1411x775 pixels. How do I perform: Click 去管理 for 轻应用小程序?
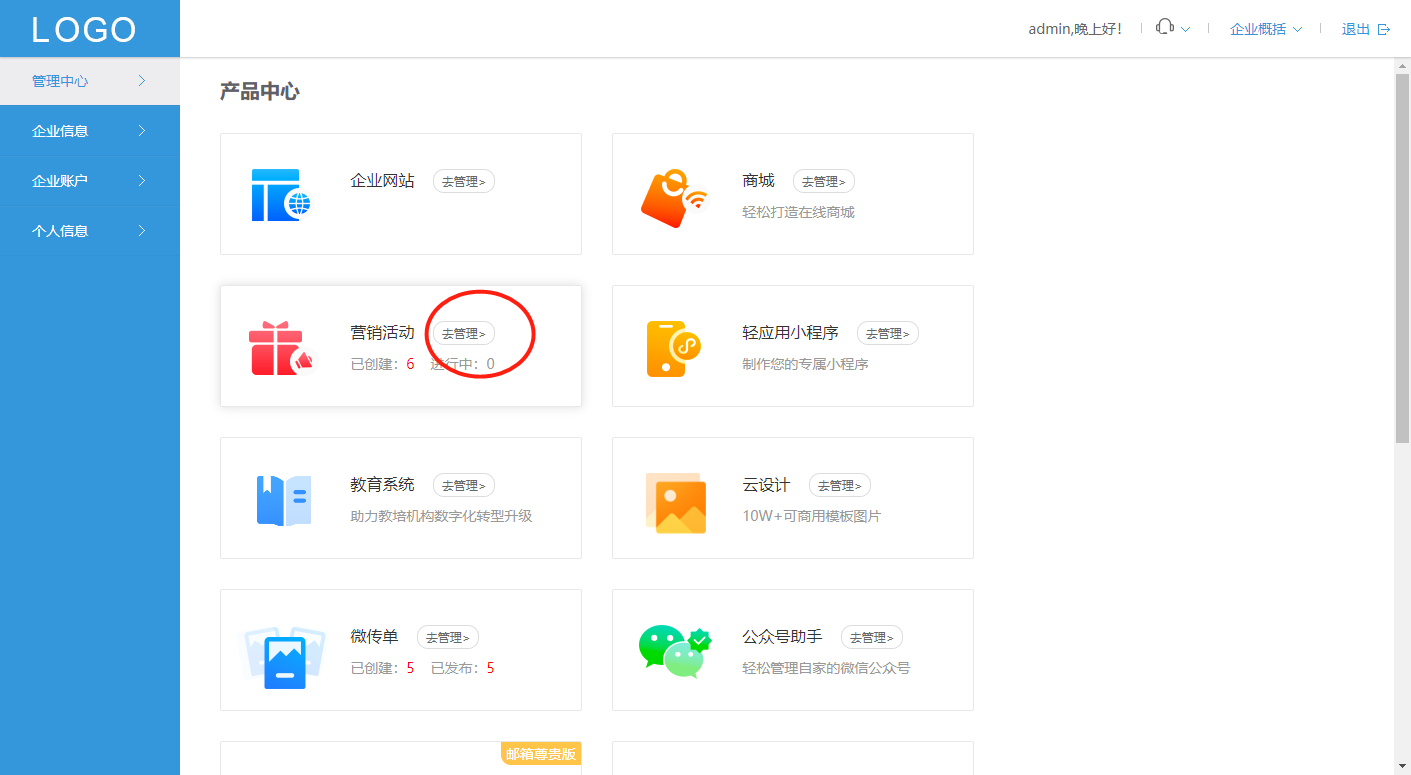click(888, 334)
